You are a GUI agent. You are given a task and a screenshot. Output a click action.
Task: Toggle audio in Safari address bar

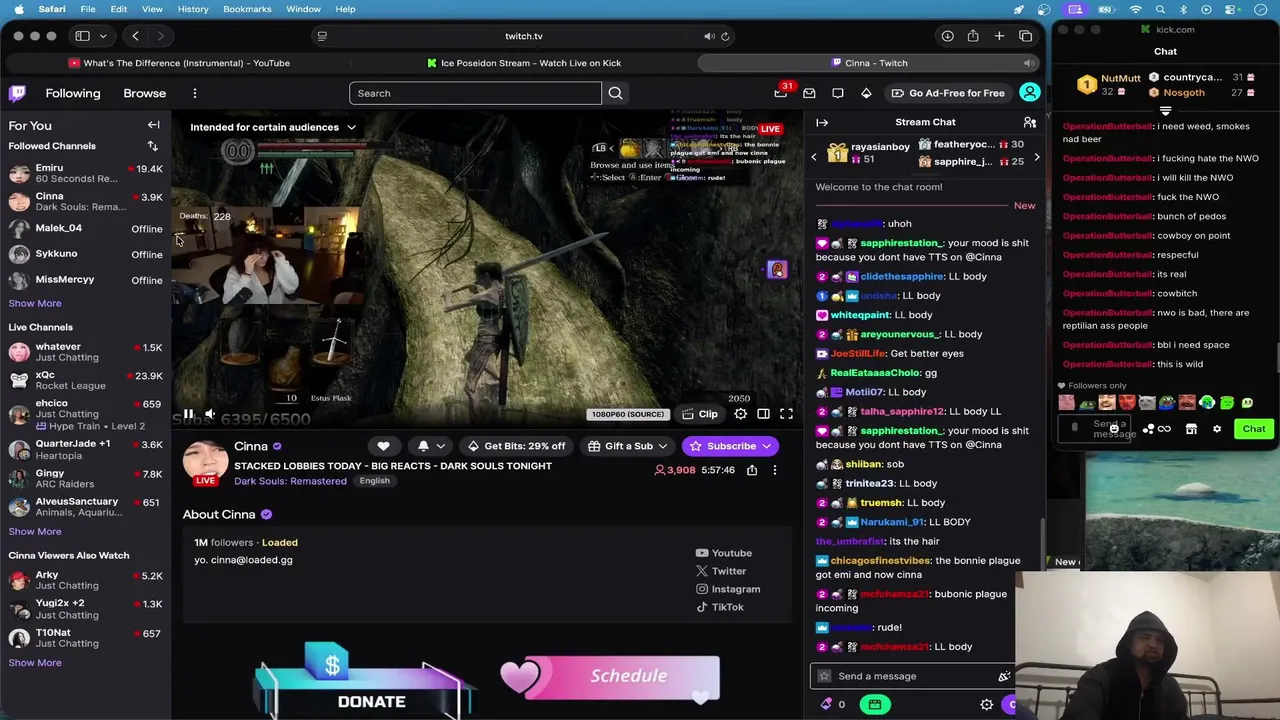pos(709,36)
